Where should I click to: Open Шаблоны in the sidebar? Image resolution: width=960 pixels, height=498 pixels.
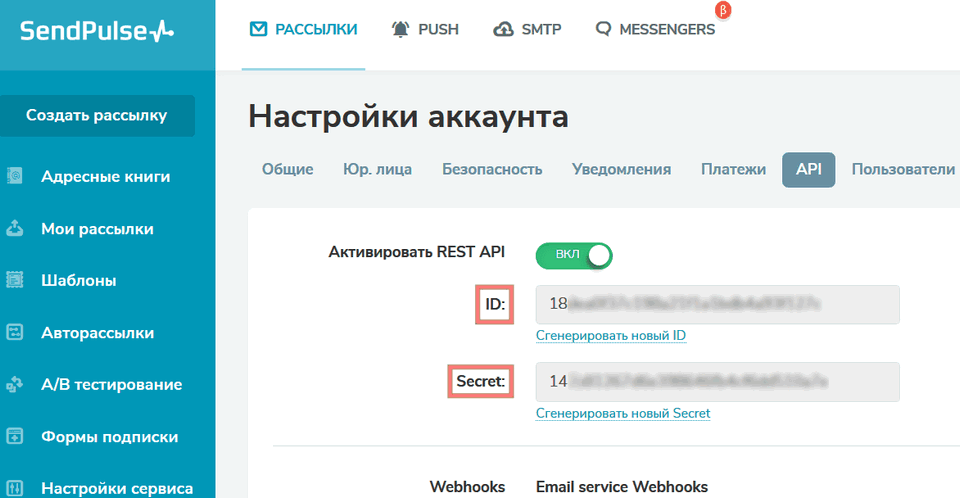[78, 280]
